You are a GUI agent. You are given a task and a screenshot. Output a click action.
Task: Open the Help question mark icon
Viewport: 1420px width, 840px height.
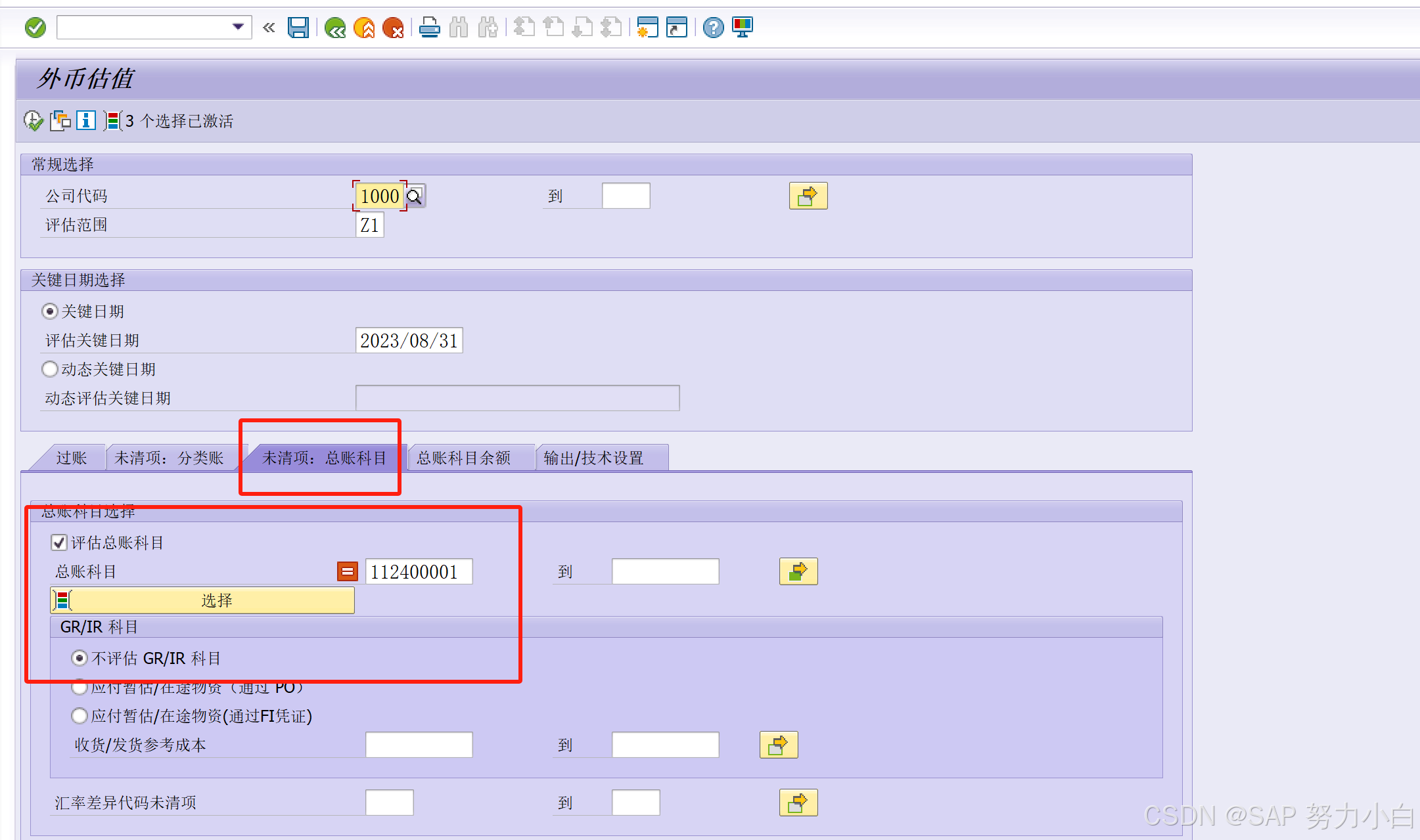pyautogui.click(x=713, y=28)
